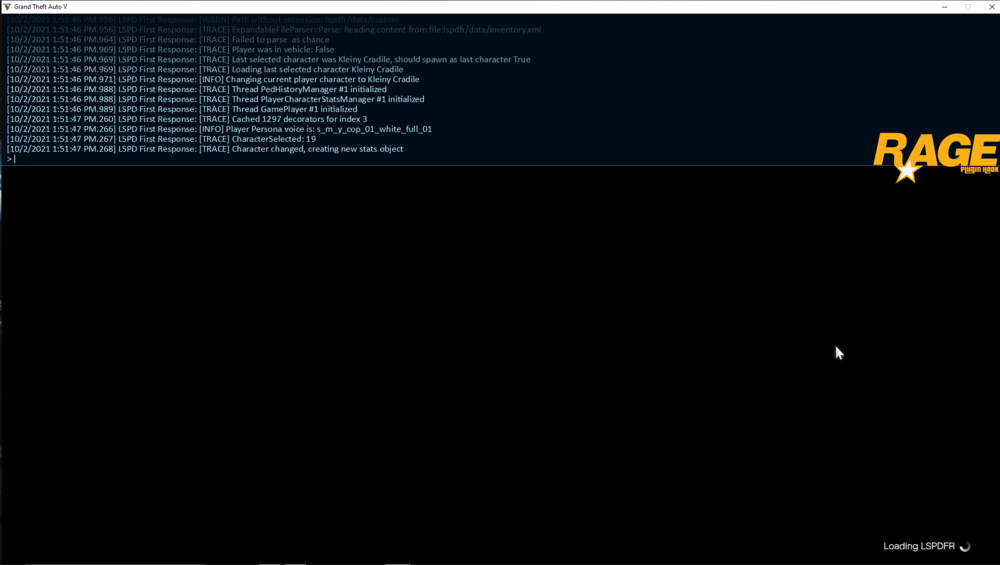Close the Grand Theft Auto V window

tap(992, 6)
